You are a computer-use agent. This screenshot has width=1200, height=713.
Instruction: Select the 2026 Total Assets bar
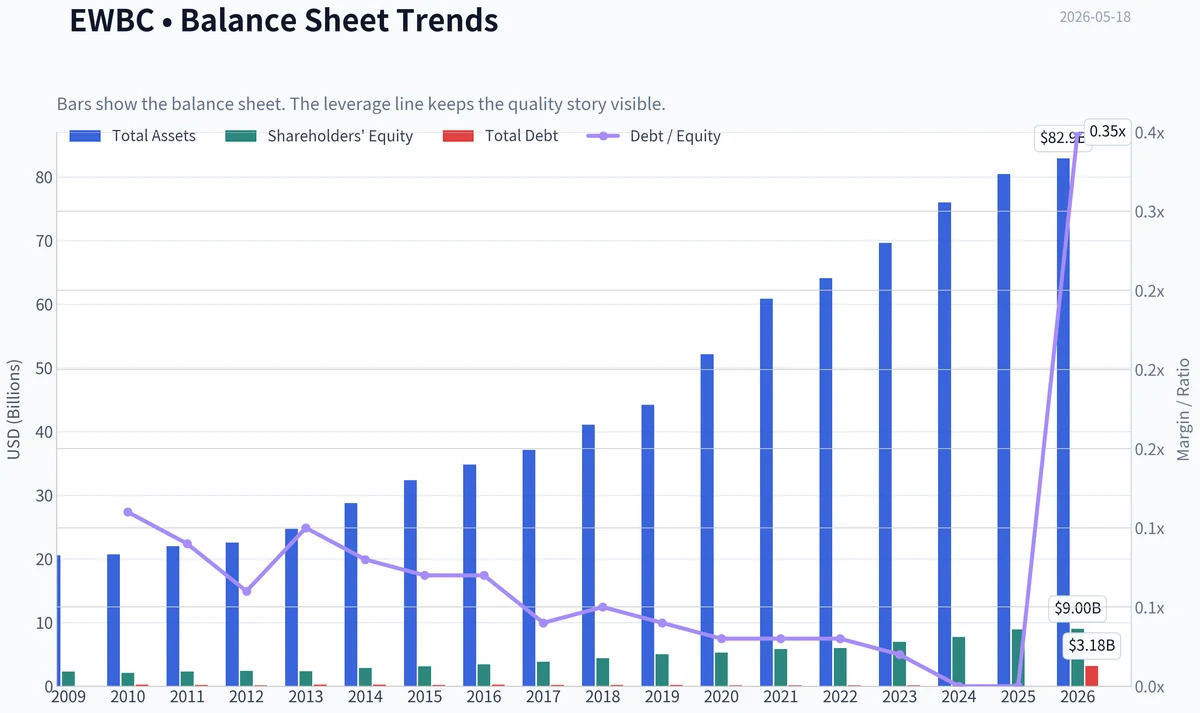(x=1063, y=422)
